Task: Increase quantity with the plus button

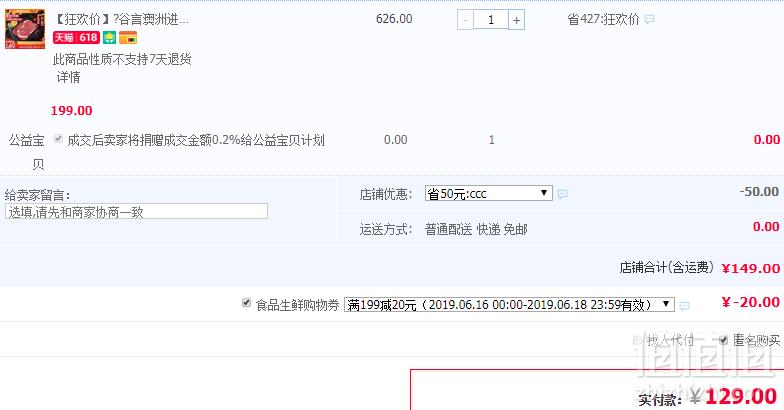Action: click(x=516, y=20)
